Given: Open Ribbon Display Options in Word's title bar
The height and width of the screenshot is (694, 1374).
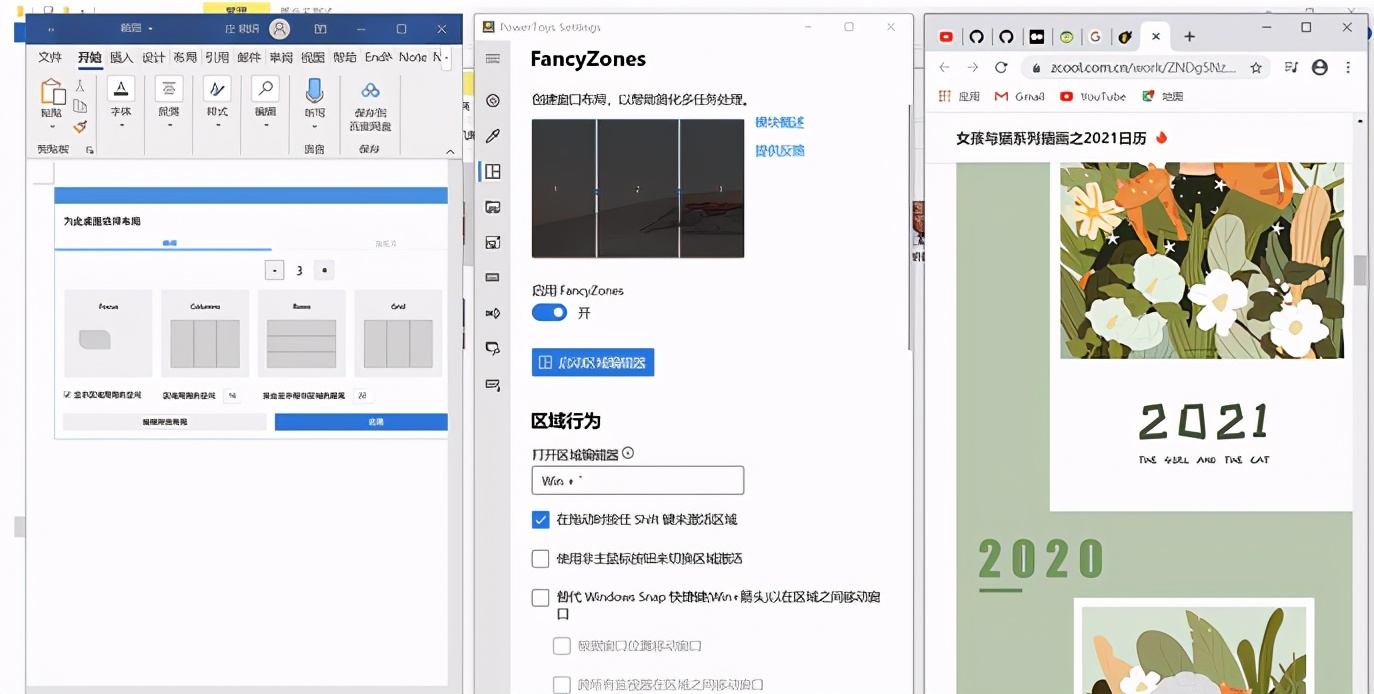Looking at the screenshot, I should [x=320, y=29].
